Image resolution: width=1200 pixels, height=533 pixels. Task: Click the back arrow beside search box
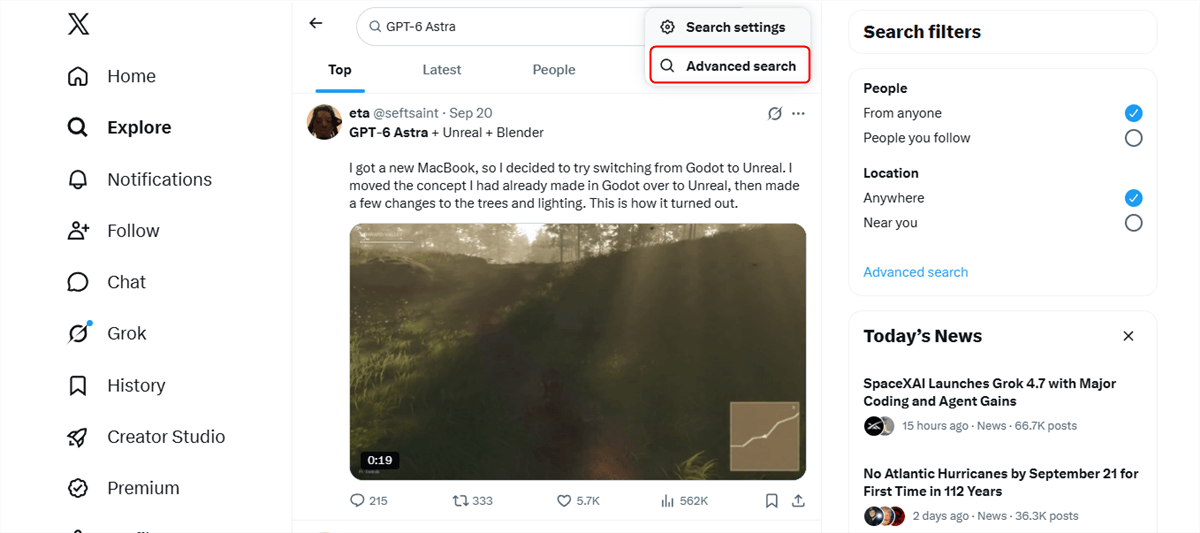316,23
